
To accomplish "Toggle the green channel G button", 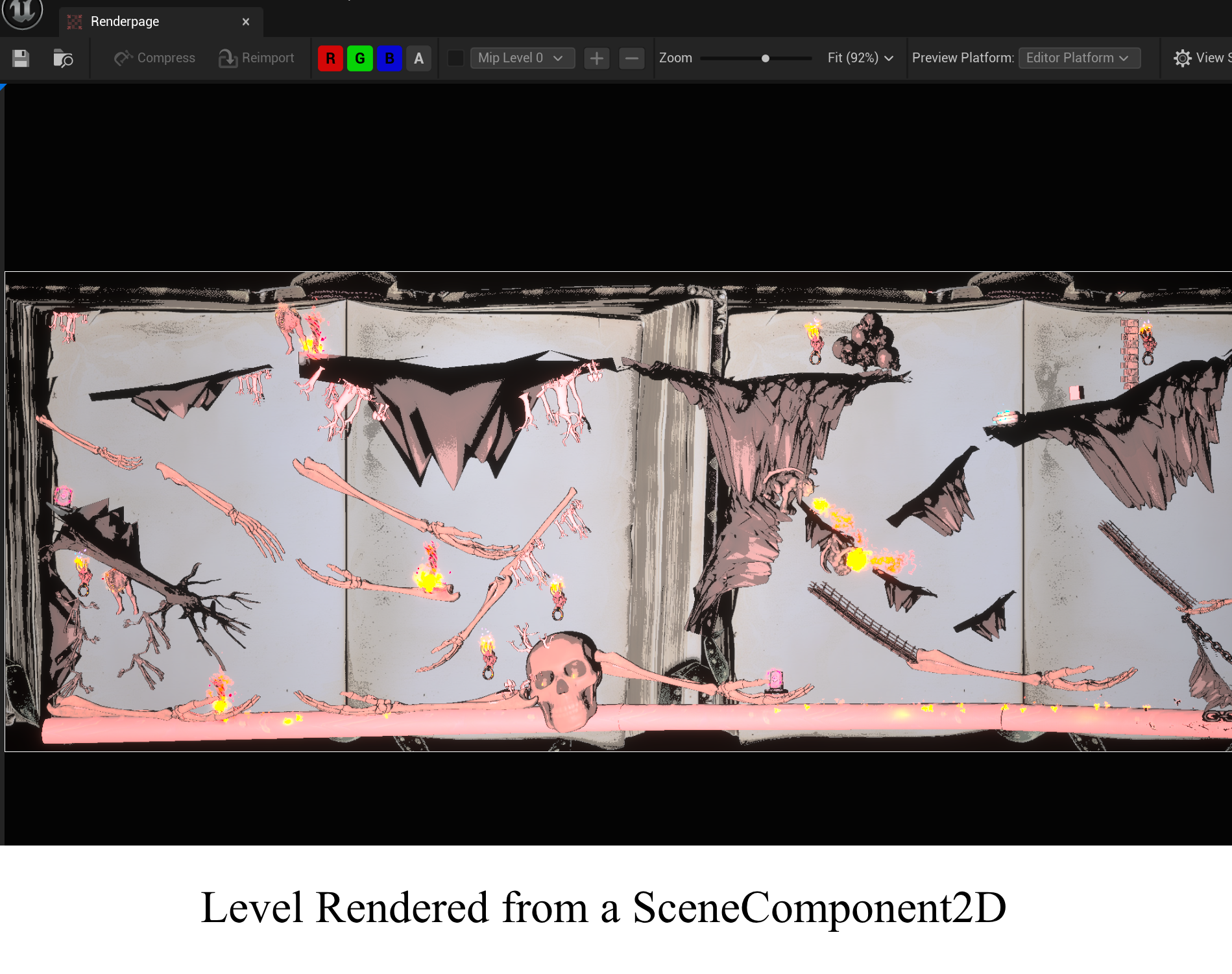I will 360,58.
